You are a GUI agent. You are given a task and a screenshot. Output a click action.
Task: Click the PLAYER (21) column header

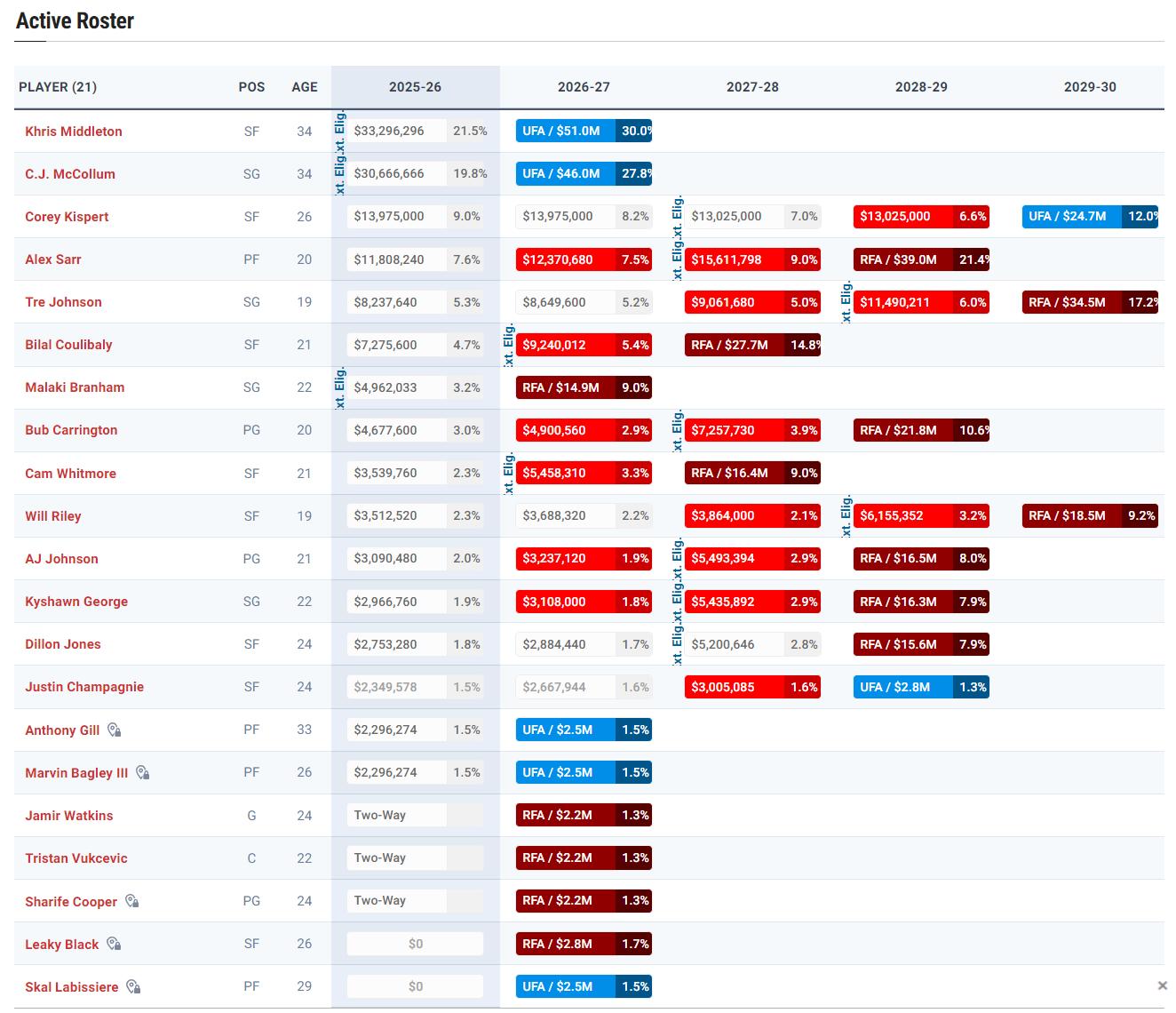pyautogui.click(x=58, y=87)
